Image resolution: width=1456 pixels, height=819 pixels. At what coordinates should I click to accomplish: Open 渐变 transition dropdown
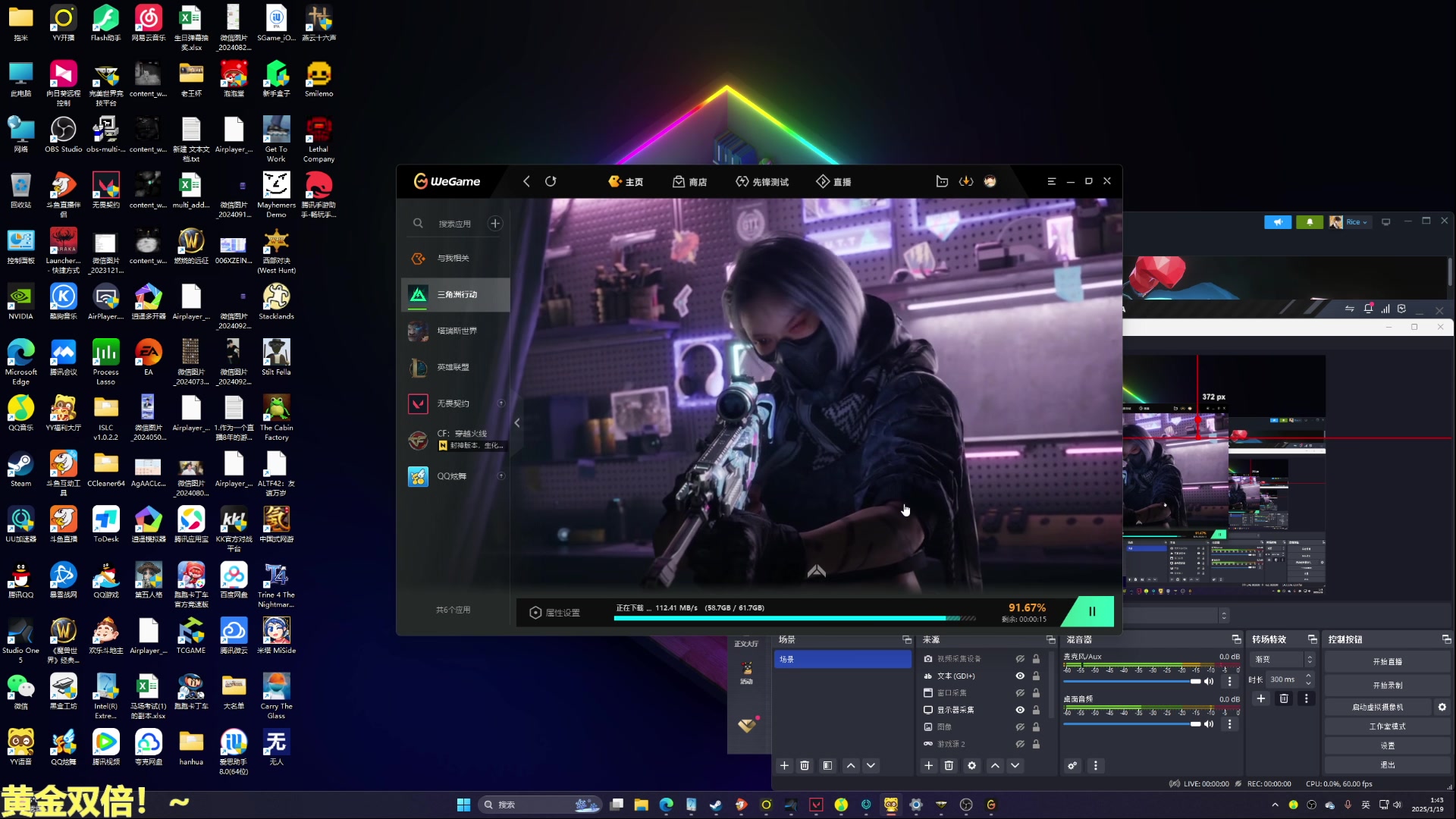(1282, 660)
